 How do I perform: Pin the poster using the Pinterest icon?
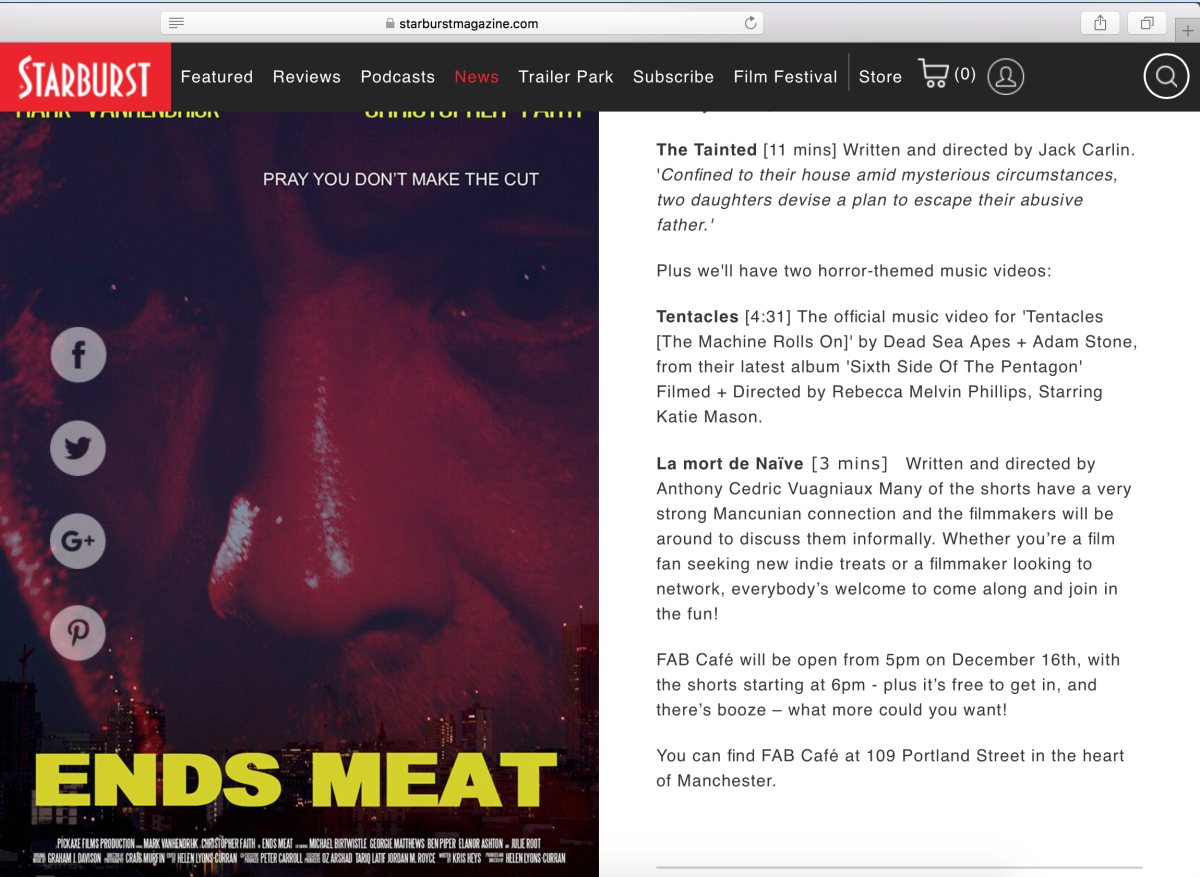coord(78,633)
